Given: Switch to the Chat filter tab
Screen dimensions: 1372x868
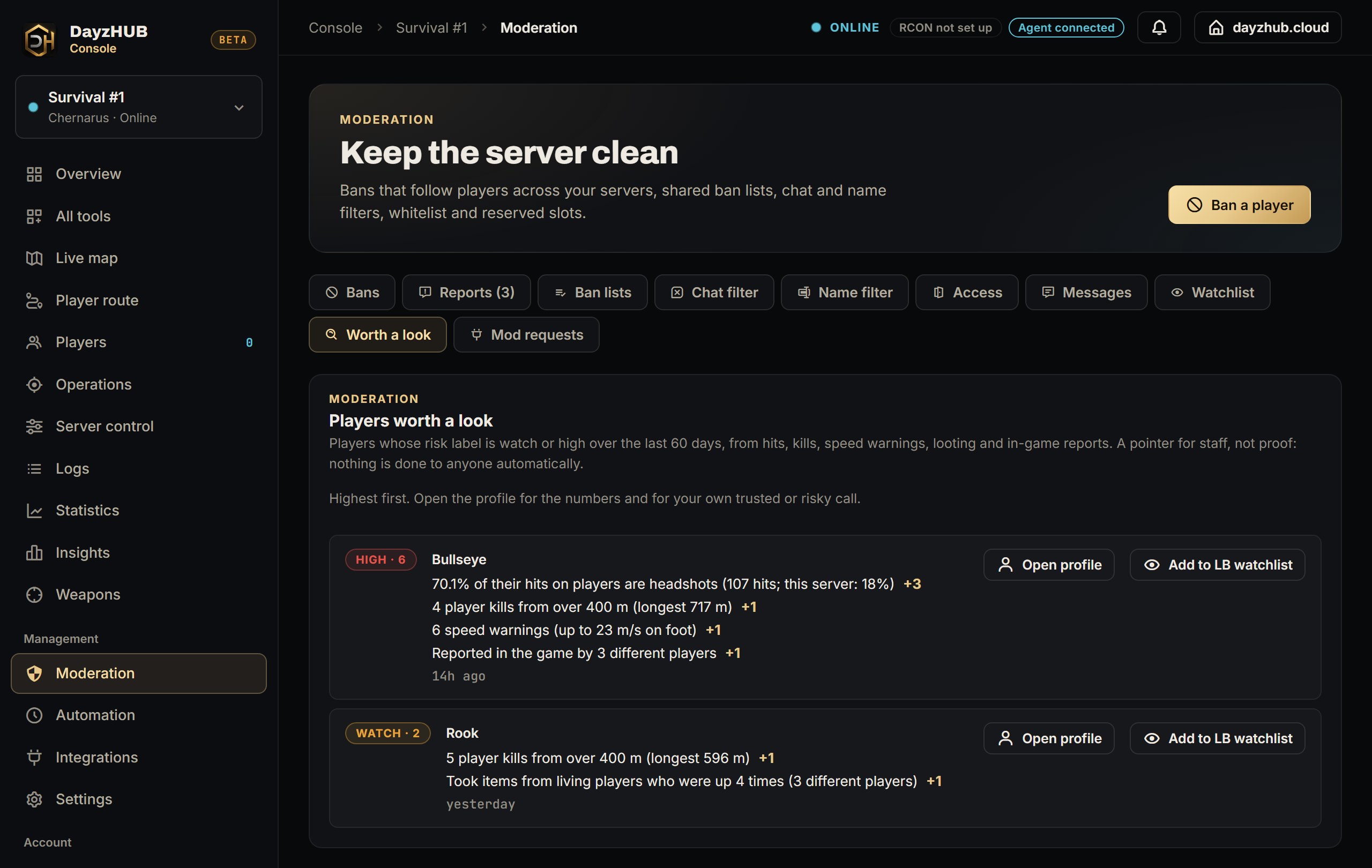Looking at the screenshot, I should (x=714, y=292).
